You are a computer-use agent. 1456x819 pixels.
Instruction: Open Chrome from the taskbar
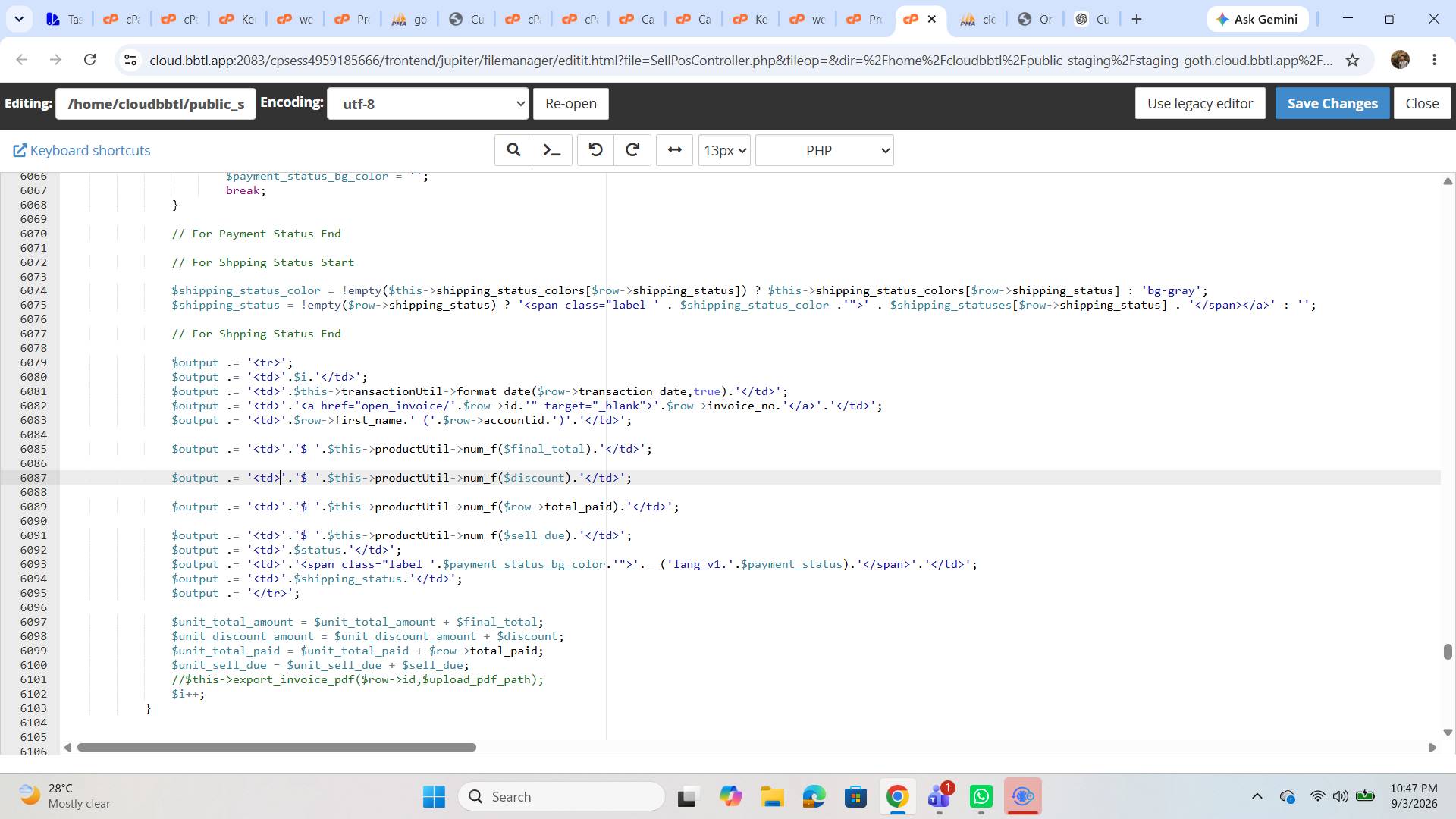click(897, 797)
